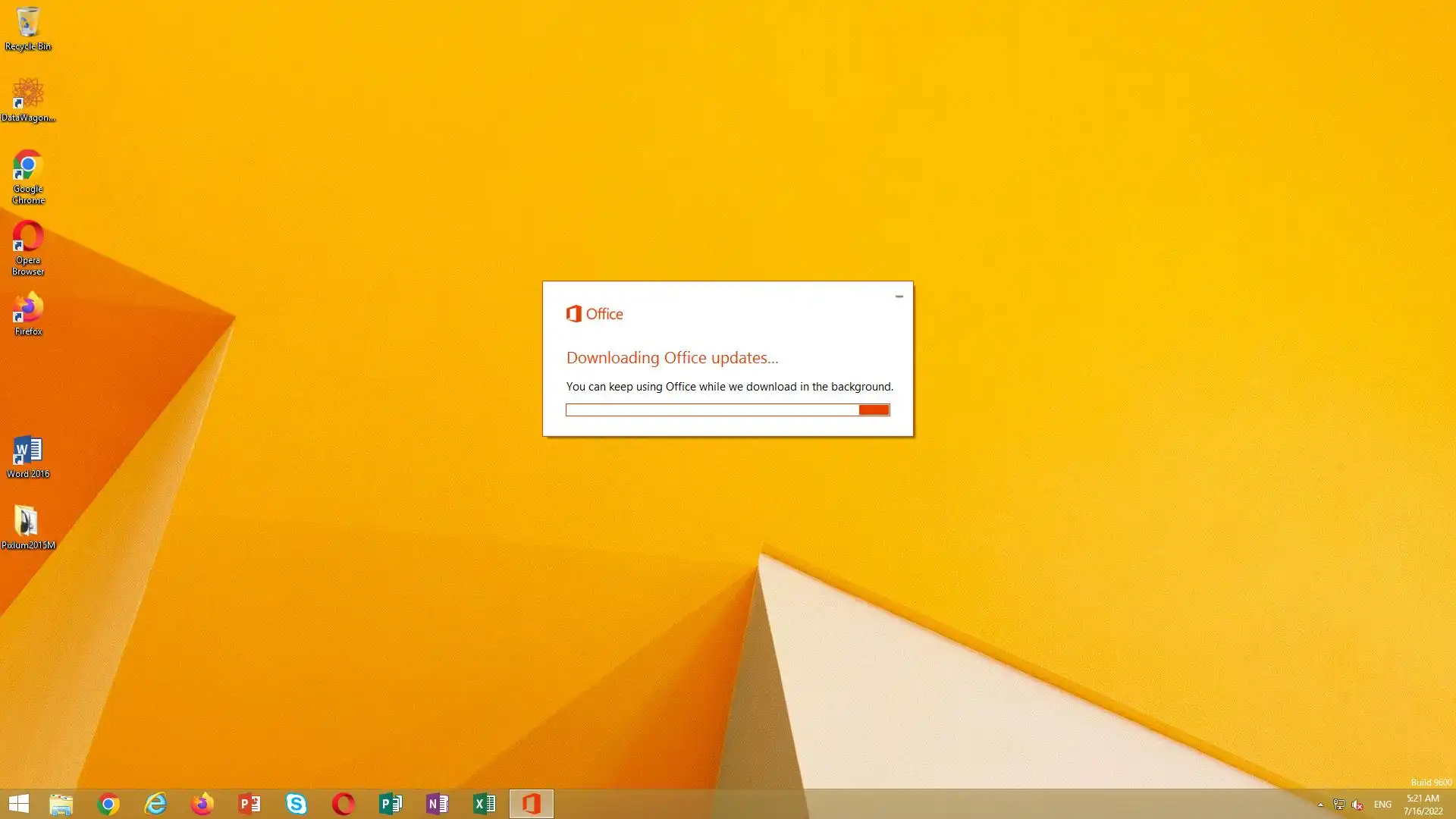Launch the Firefox desktop shortcut
Image resolution: width=1456 pixels, height=819 pixels.
28,312
